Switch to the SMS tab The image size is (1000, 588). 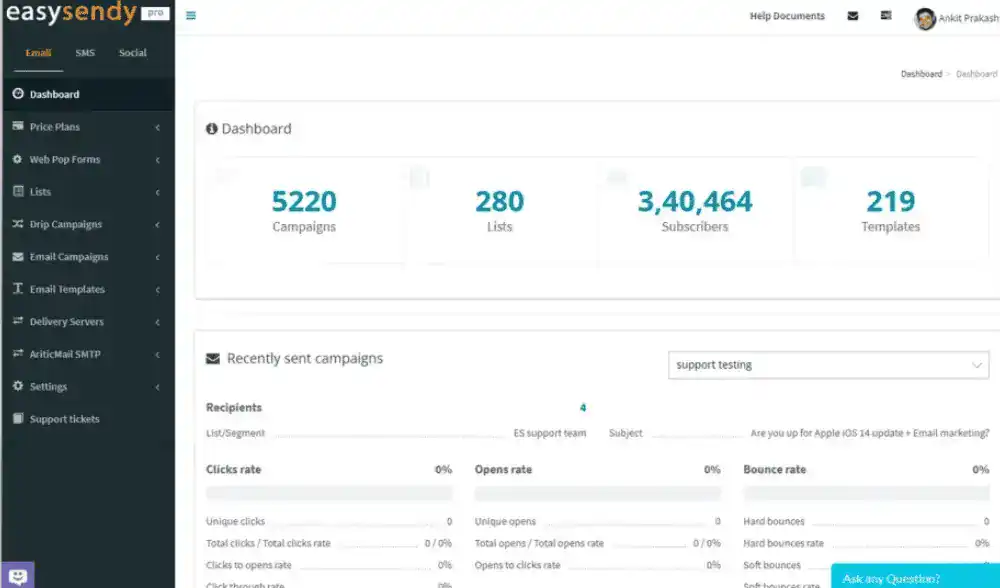(x=85, y=53)
